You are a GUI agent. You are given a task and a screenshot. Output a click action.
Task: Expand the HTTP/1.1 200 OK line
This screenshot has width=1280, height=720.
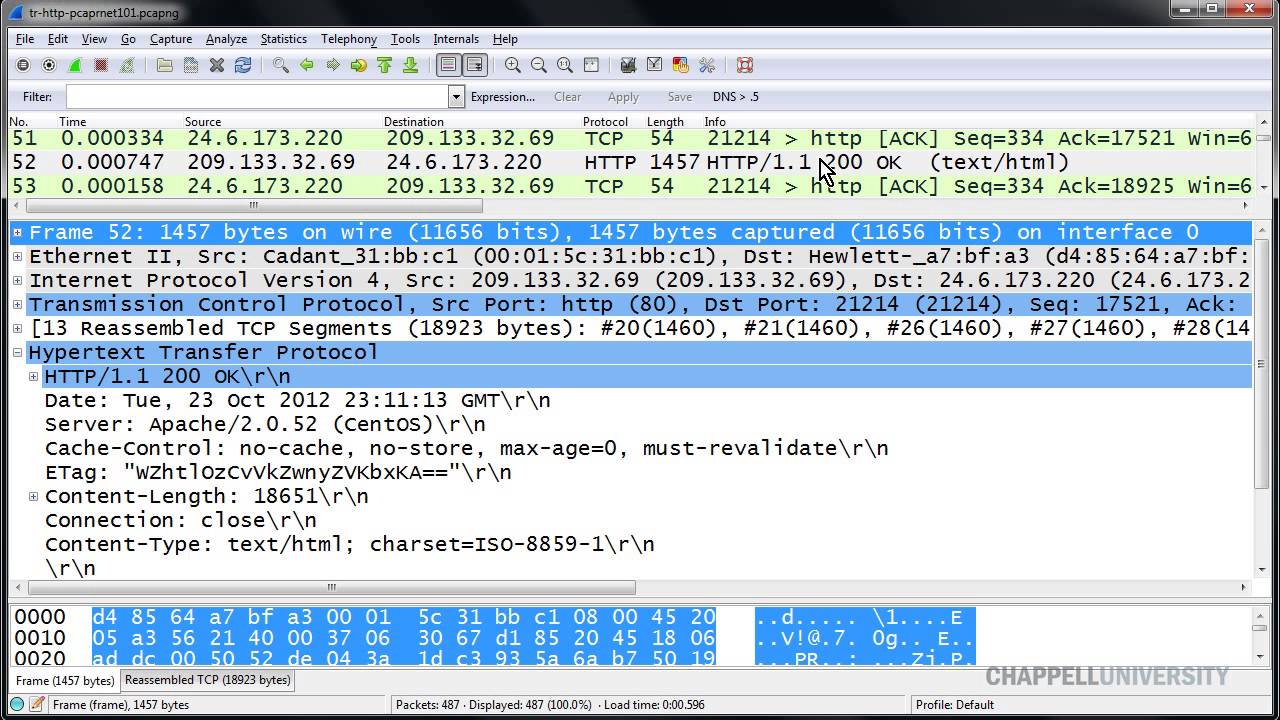pos(33,376)
